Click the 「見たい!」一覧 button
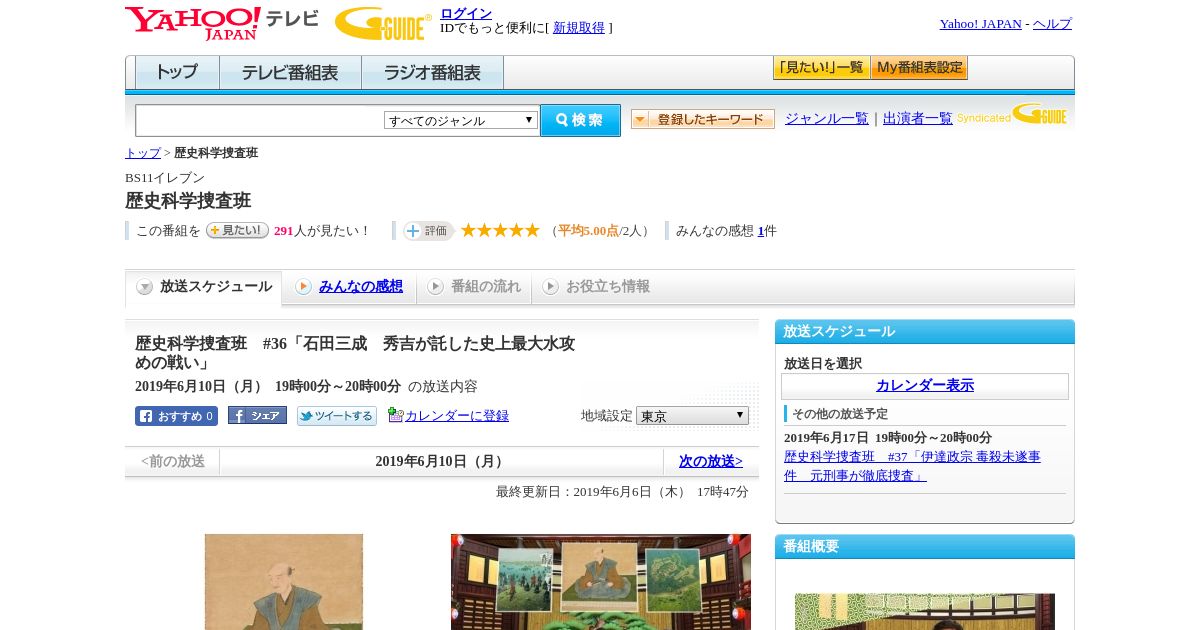1200x630 pixels. pos(821,68)
